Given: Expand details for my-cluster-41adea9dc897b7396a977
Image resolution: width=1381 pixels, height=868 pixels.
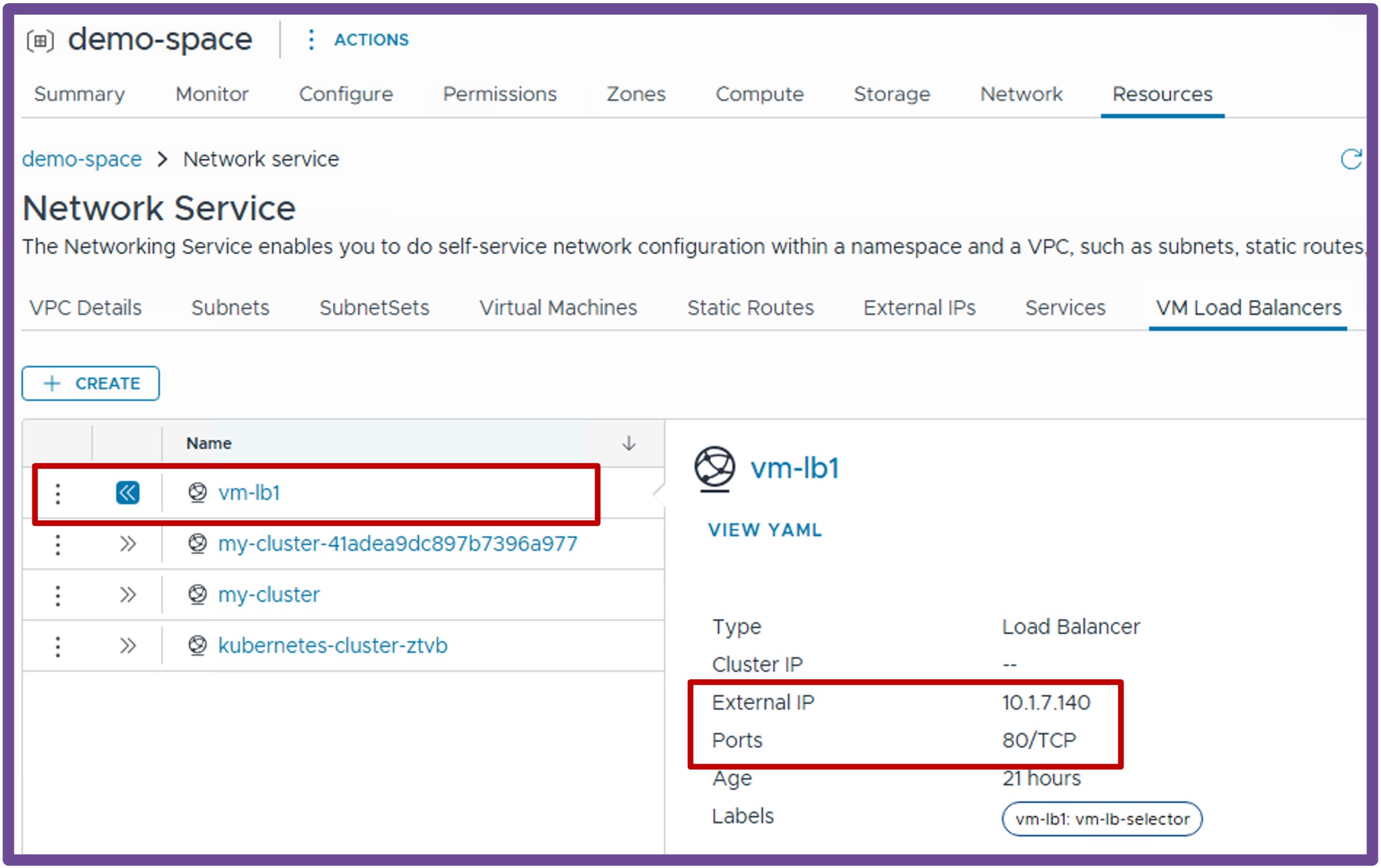Looking at the screenshot, I should (x=128, y=544).
